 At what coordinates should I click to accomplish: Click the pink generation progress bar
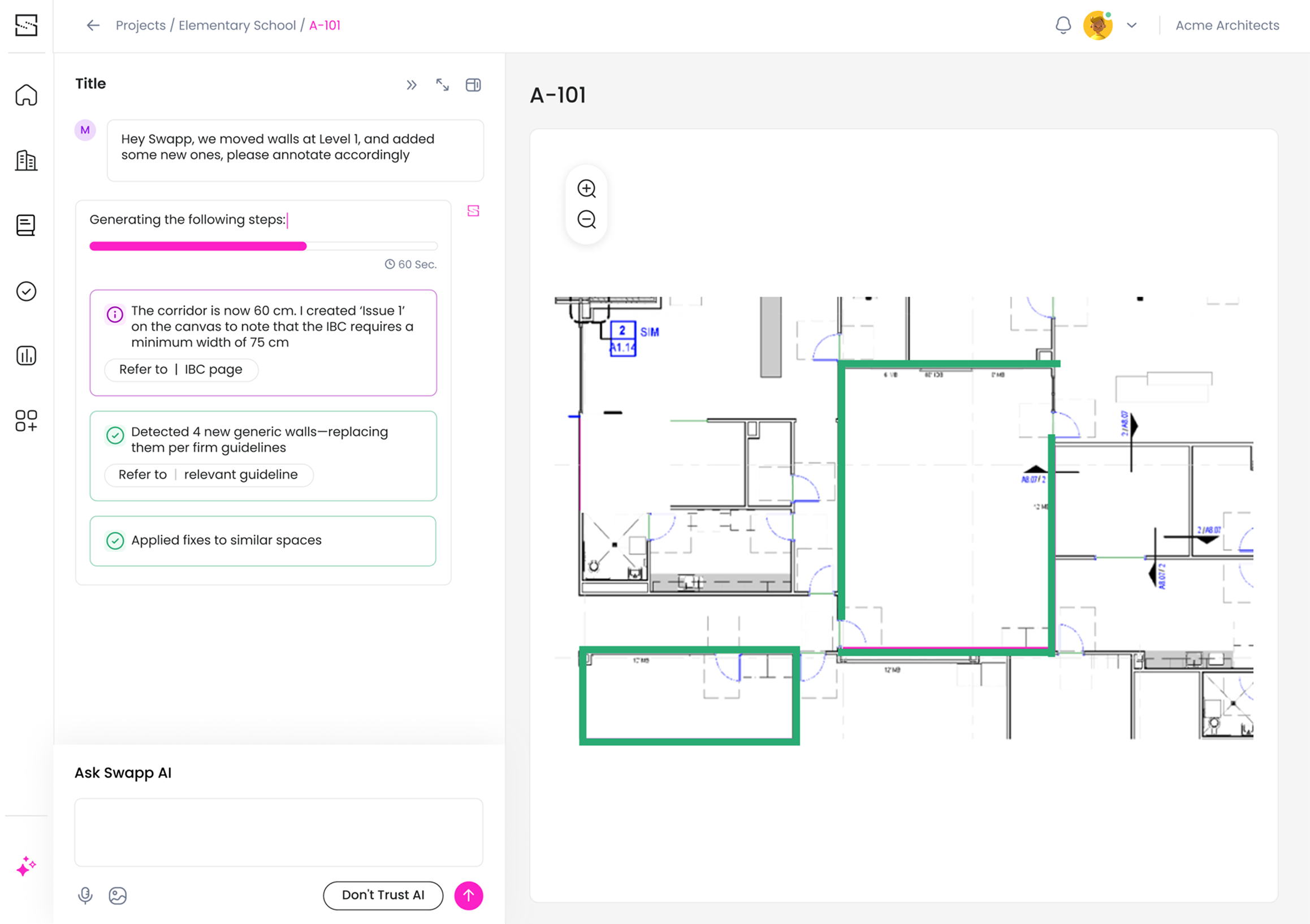click(198, 246)
